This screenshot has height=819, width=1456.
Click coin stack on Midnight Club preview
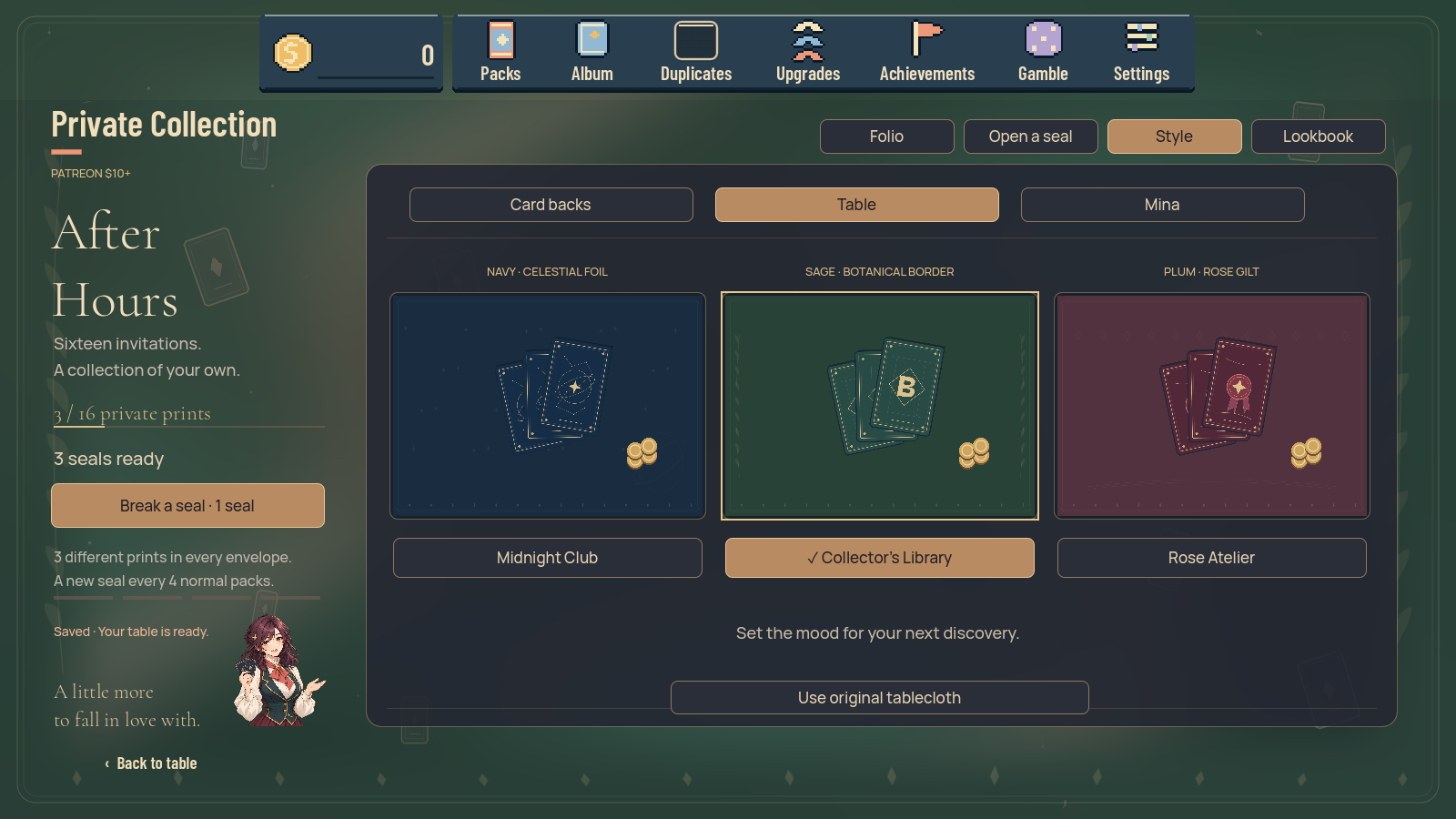coord(642,452)
